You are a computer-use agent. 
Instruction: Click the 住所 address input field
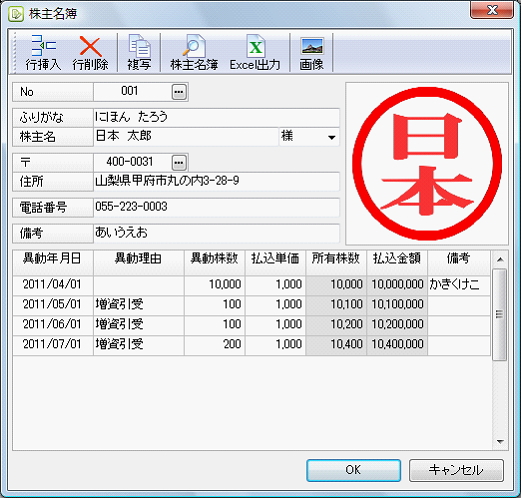click(216, 182)
